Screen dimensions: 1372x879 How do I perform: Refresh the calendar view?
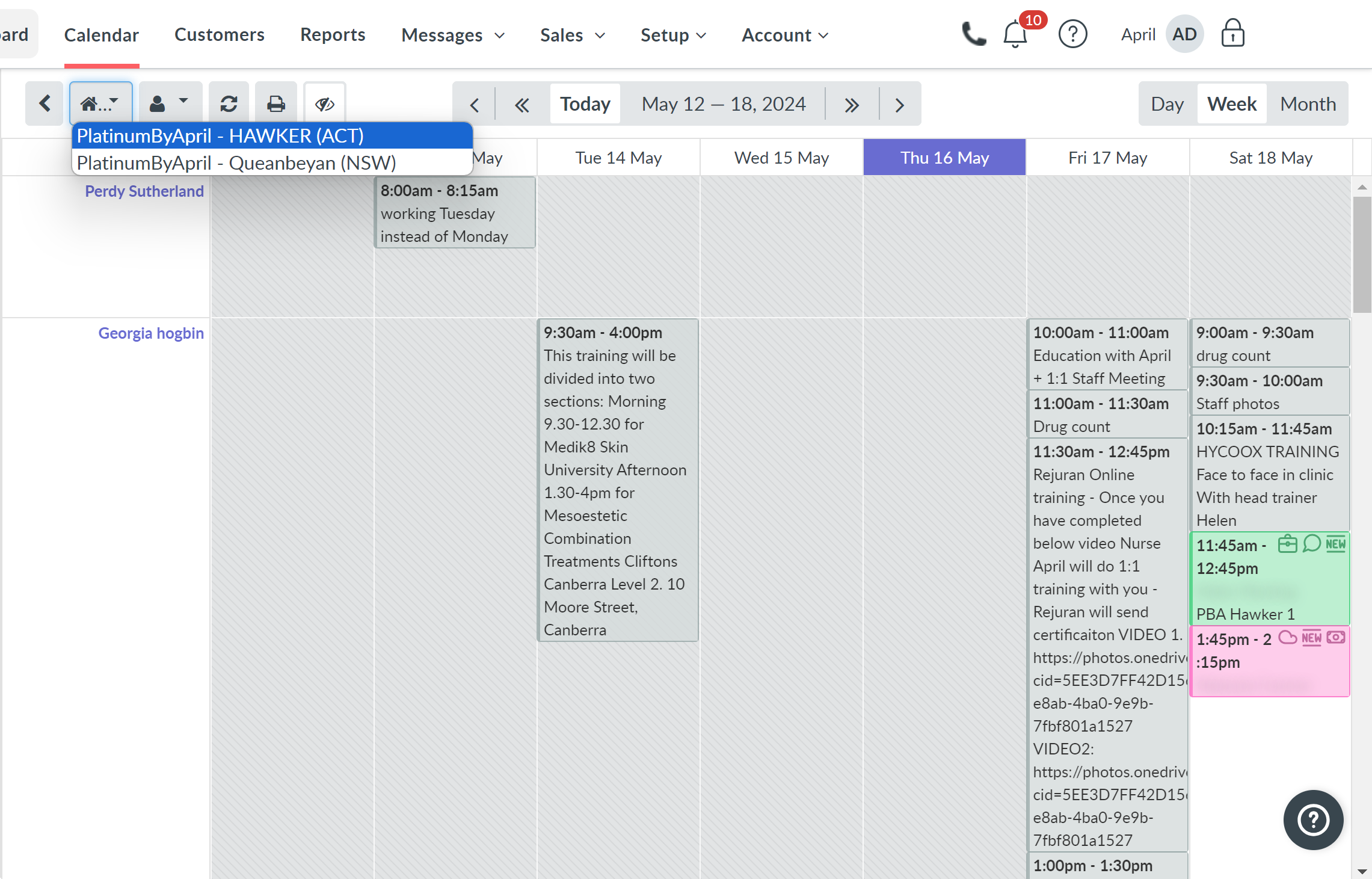229,103
